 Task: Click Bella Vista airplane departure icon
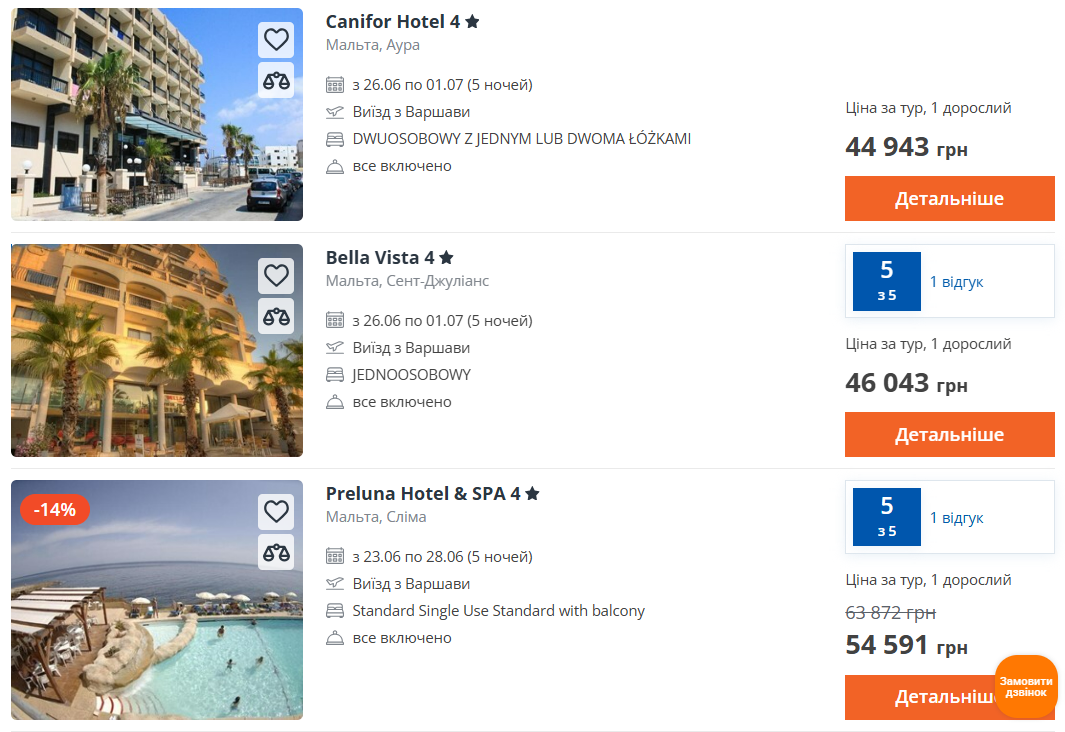point(335,348)
